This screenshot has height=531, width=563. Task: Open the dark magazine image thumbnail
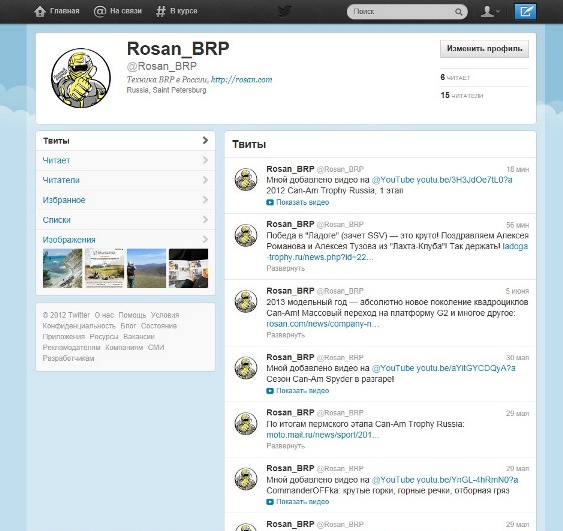coord(188,268)
